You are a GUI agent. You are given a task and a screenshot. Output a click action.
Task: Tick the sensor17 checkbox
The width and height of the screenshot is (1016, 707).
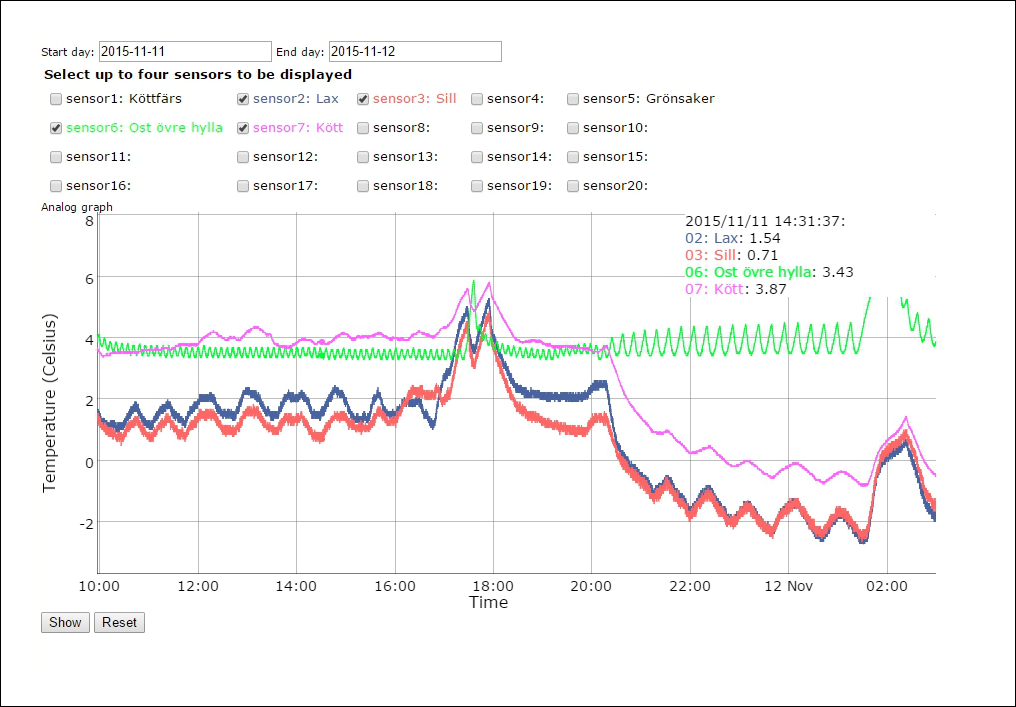[243, 186]
